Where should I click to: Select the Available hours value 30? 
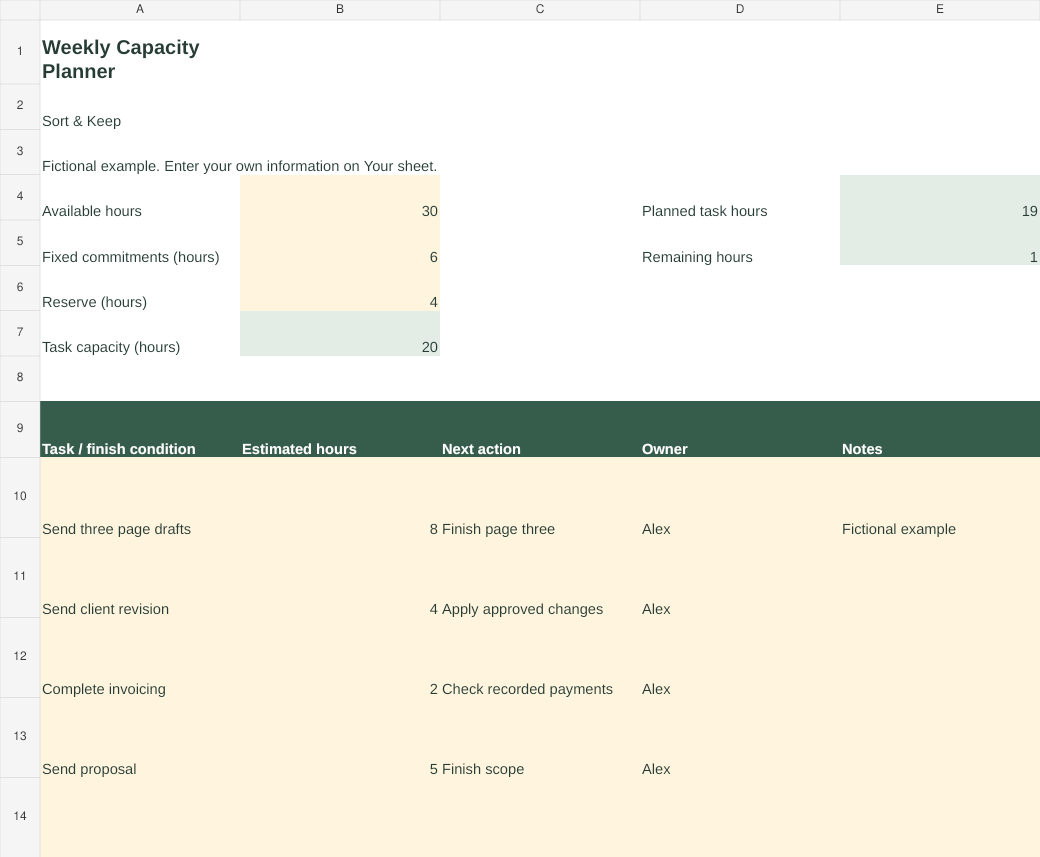click(340, 198)
